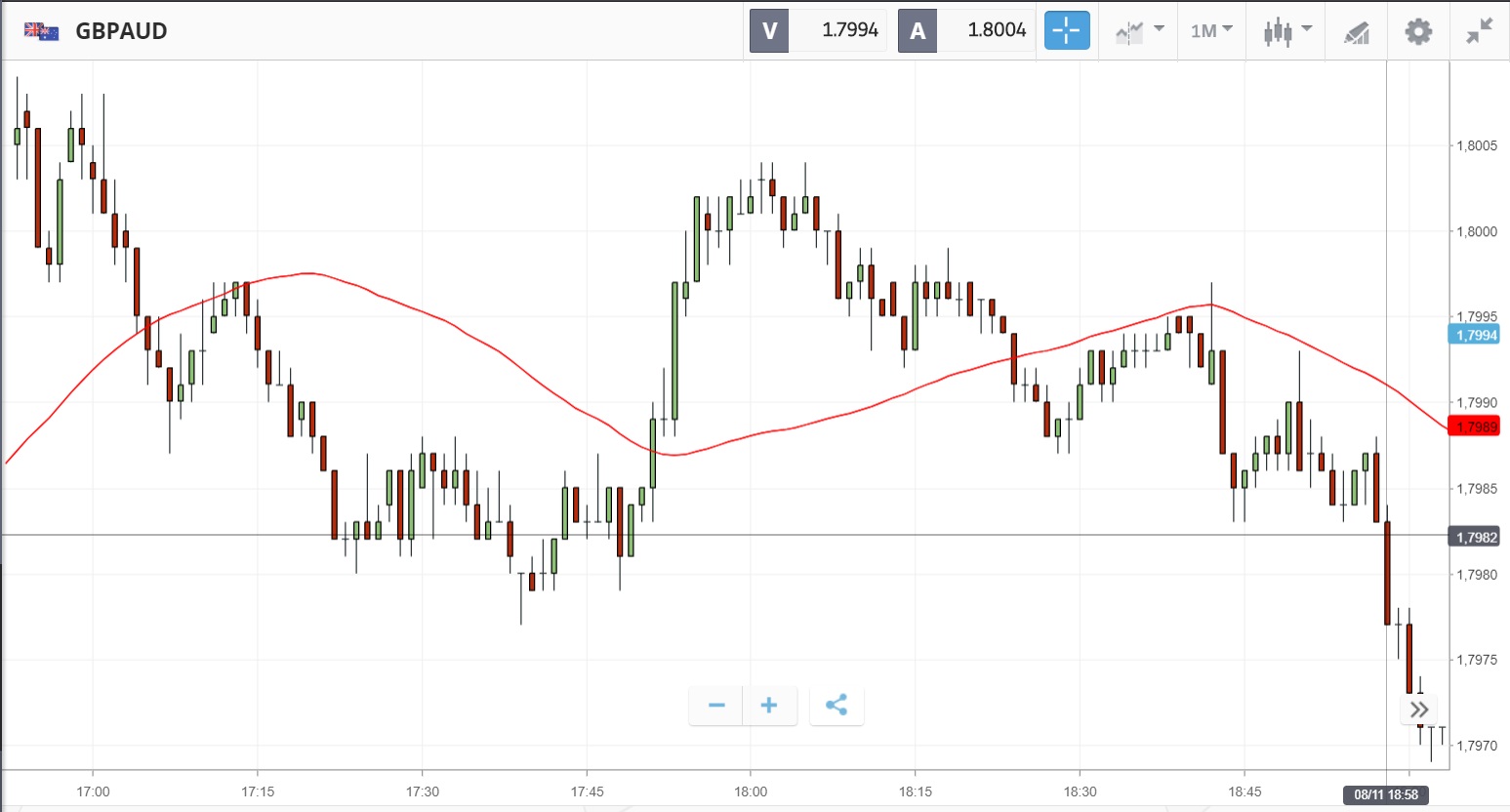Share the chart
Viewport: 1510px width, 812px height.
coord(837,706)
